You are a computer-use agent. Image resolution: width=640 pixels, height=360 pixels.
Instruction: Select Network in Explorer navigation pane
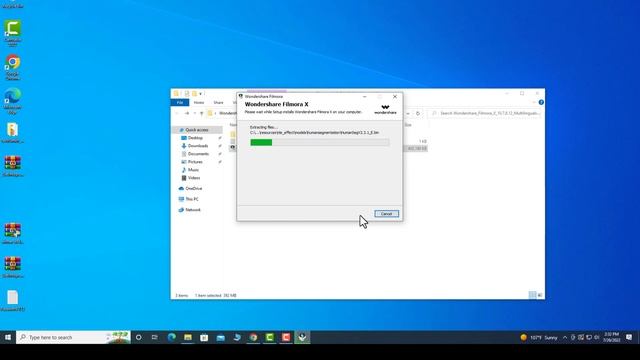click(193, 210)
